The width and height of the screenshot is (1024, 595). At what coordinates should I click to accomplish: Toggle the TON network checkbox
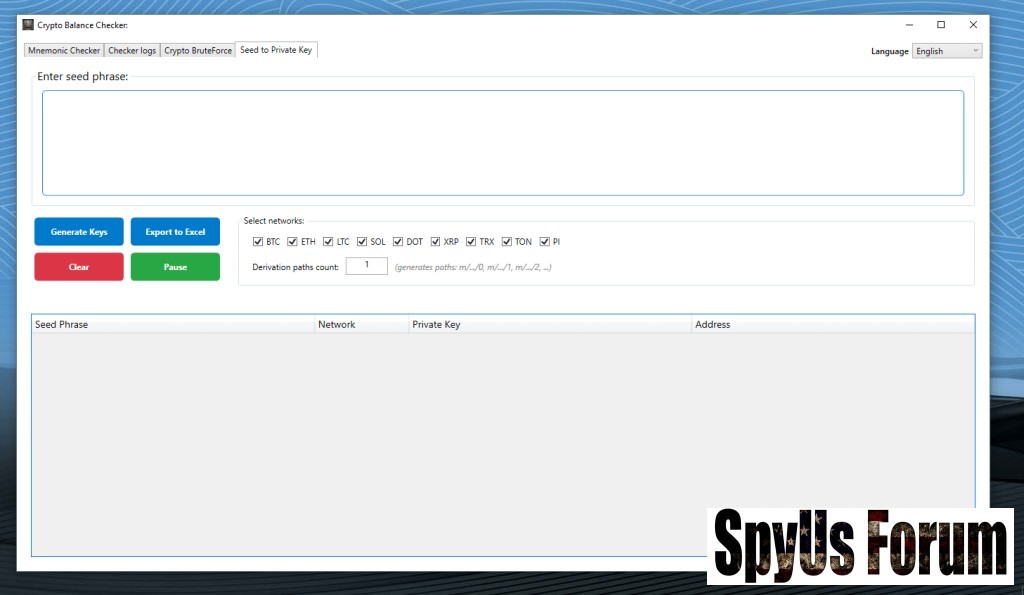click(x=507, y=242)
